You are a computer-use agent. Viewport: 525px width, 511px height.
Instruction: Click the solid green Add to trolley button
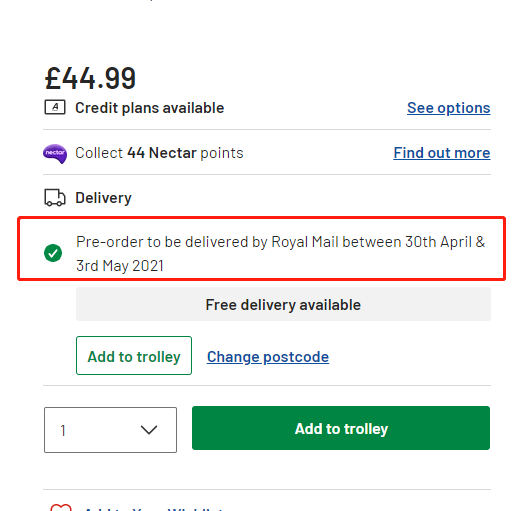click(341, 428)
